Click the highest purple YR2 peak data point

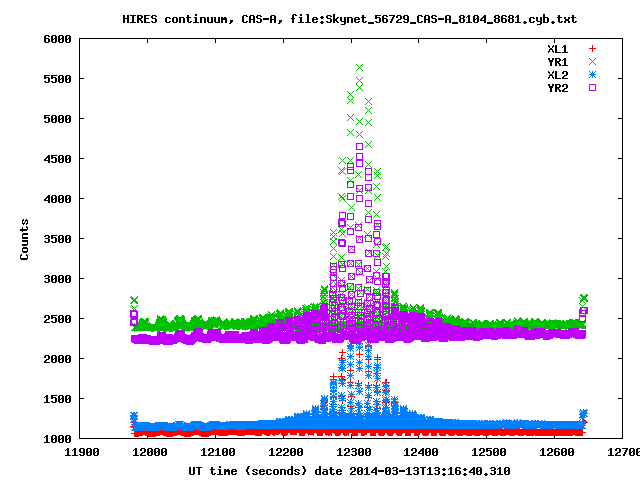[359, 146]
